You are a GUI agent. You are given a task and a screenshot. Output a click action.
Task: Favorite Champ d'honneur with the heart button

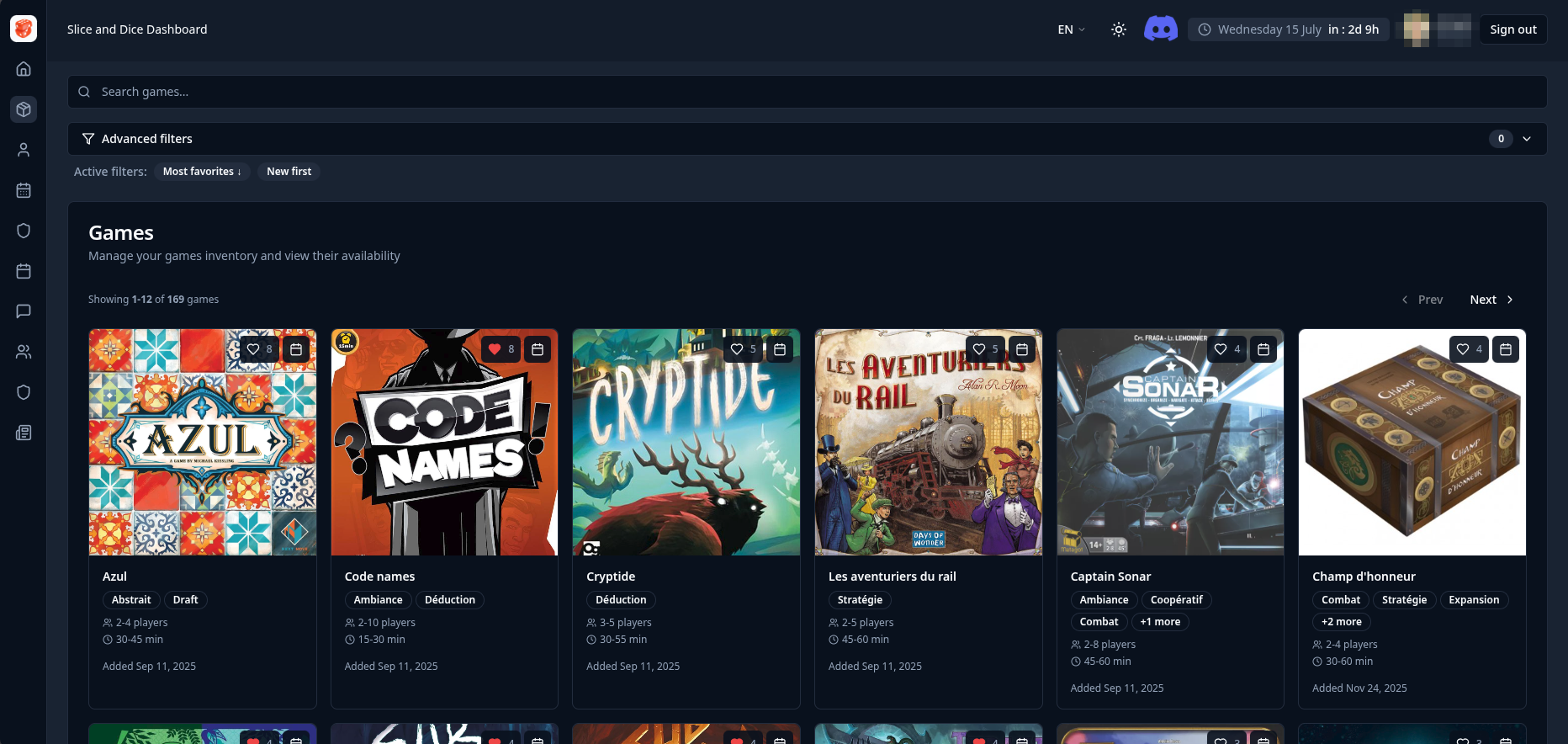pos(1469,349)
